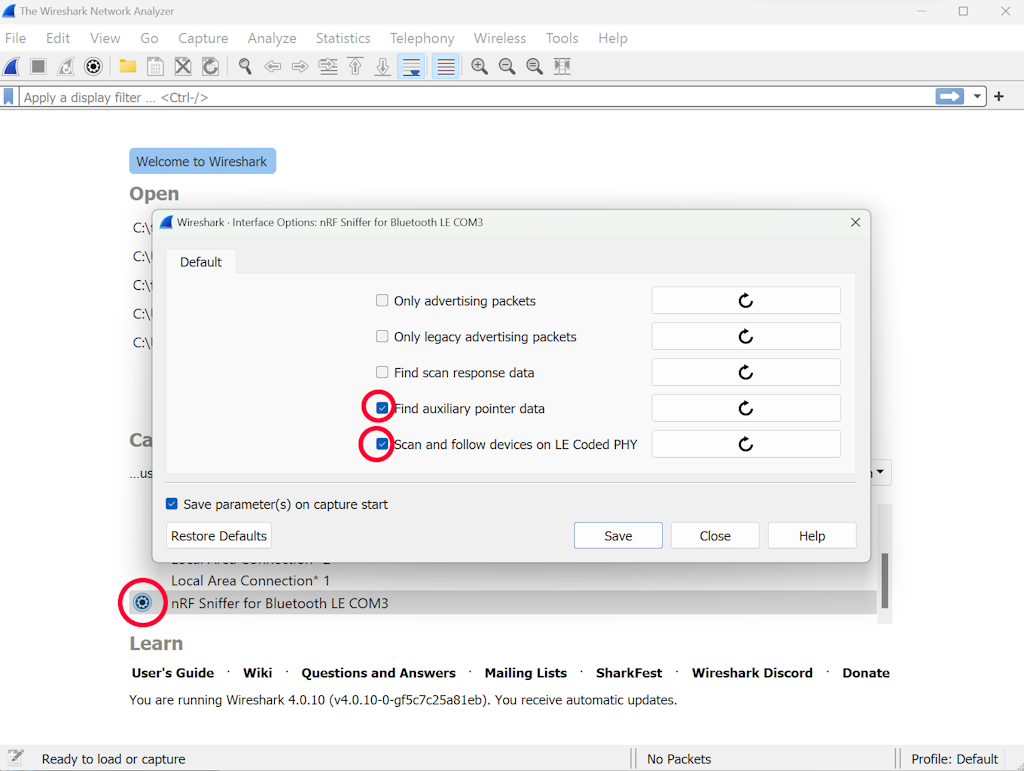The width and height of the screenshot is (1024, 771).
Task: Click the go to specified packet icon
Action: pyautogui.click(x=328, y=66)
